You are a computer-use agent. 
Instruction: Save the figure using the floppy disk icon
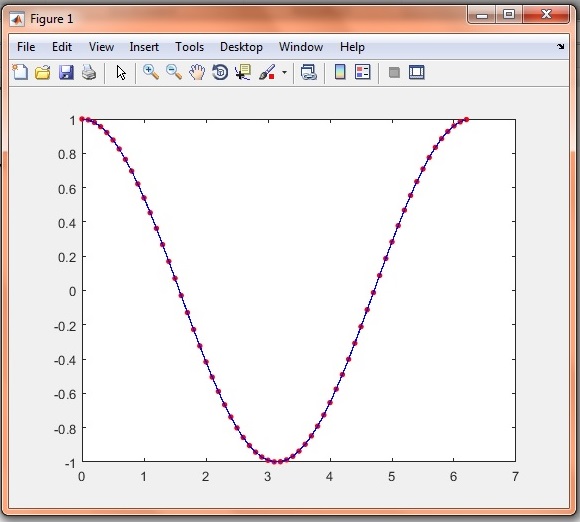click(x=66, y=72)
